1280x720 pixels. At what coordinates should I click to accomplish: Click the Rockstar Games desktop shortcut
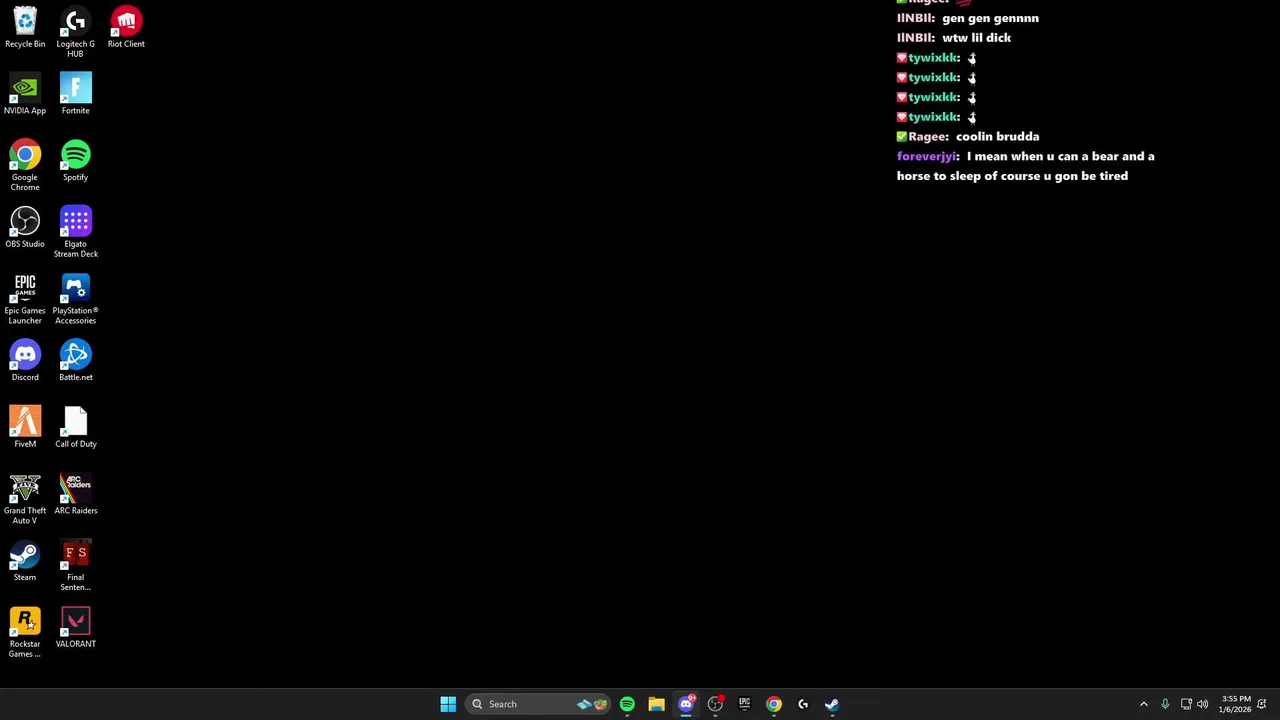click(x=25, y=633)
